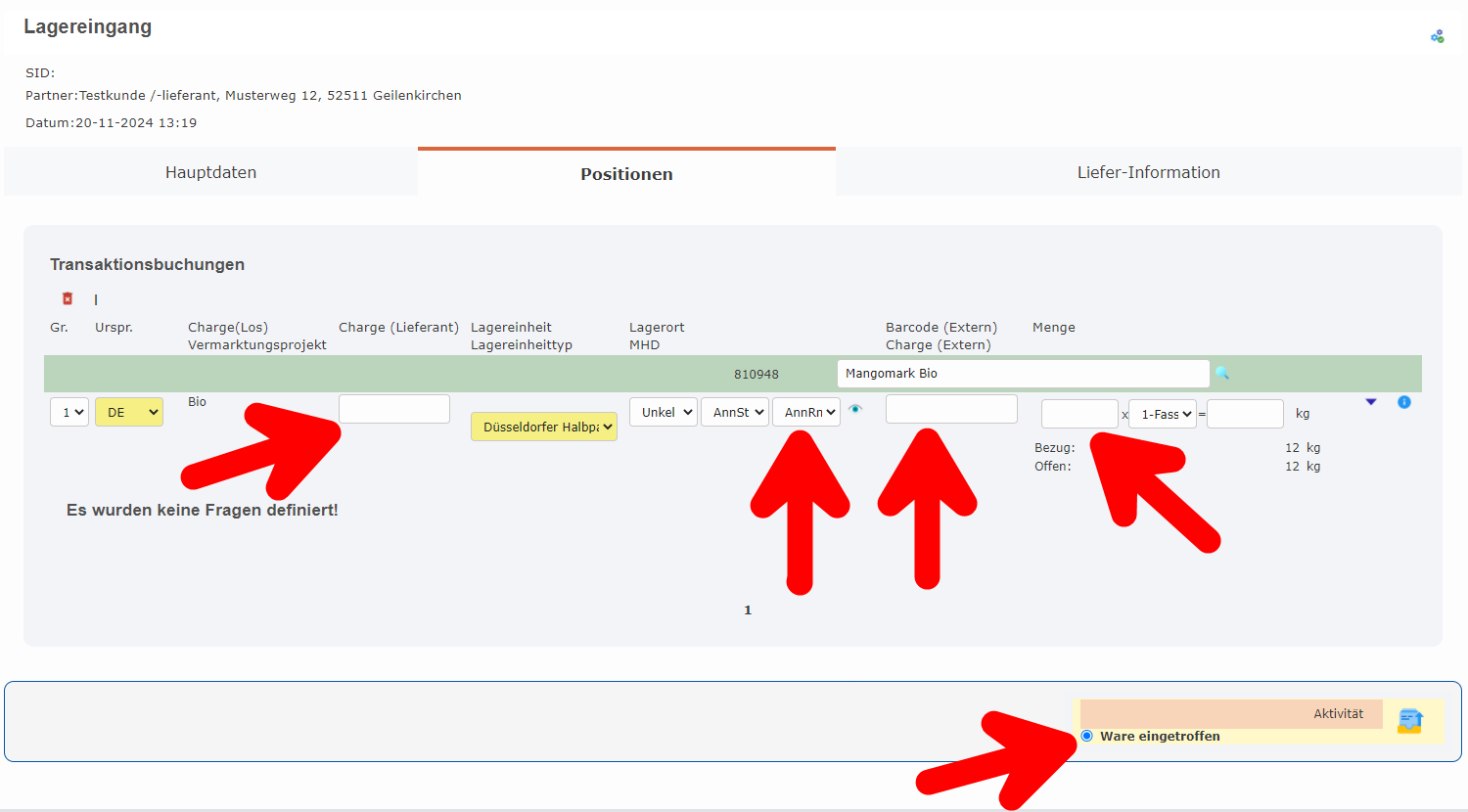
Task: Click the red delete trash icon
Action: [68, 298]
